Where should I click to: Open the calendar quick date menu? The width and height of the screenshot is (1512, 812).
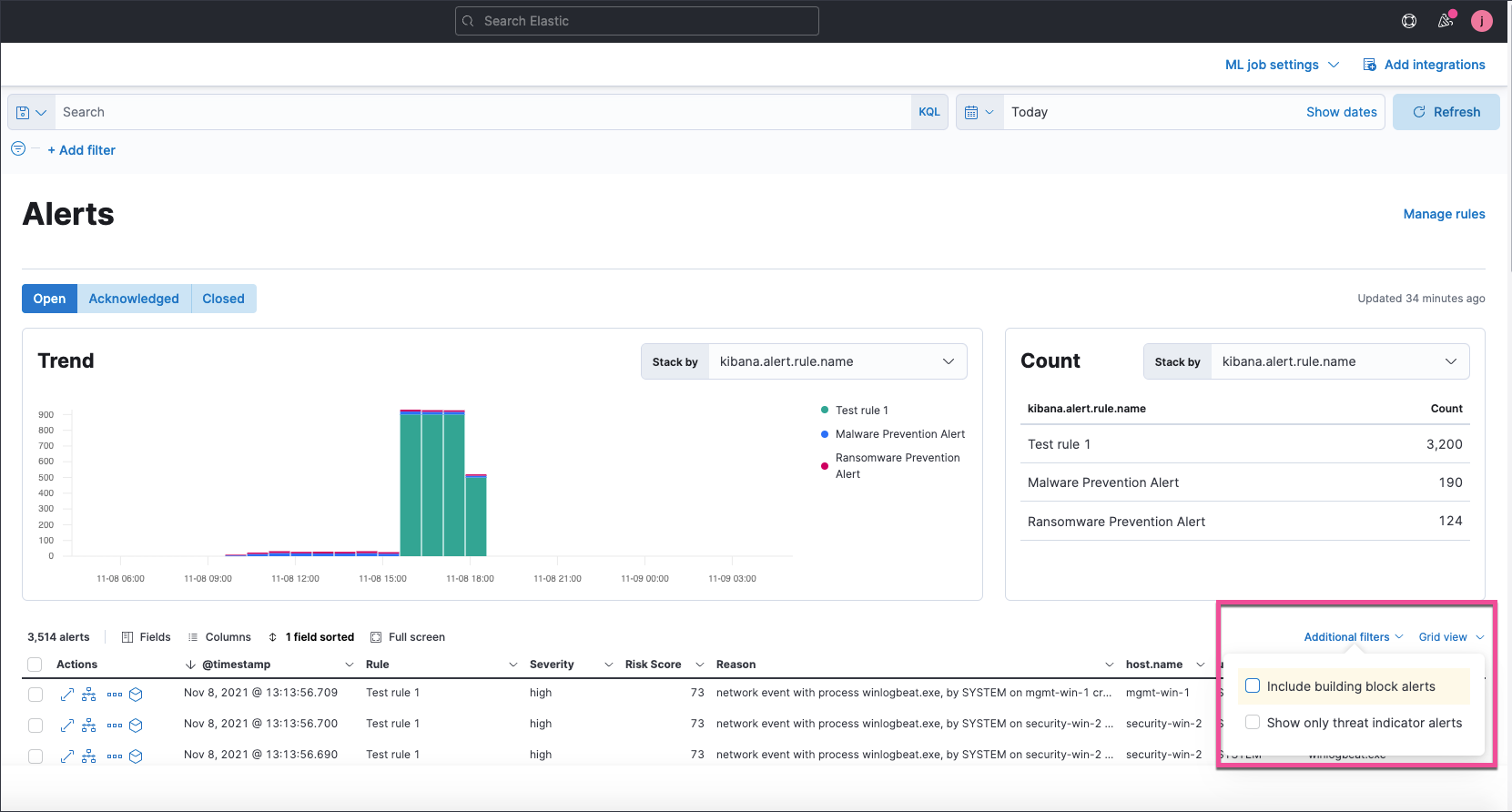coord(979,112)
